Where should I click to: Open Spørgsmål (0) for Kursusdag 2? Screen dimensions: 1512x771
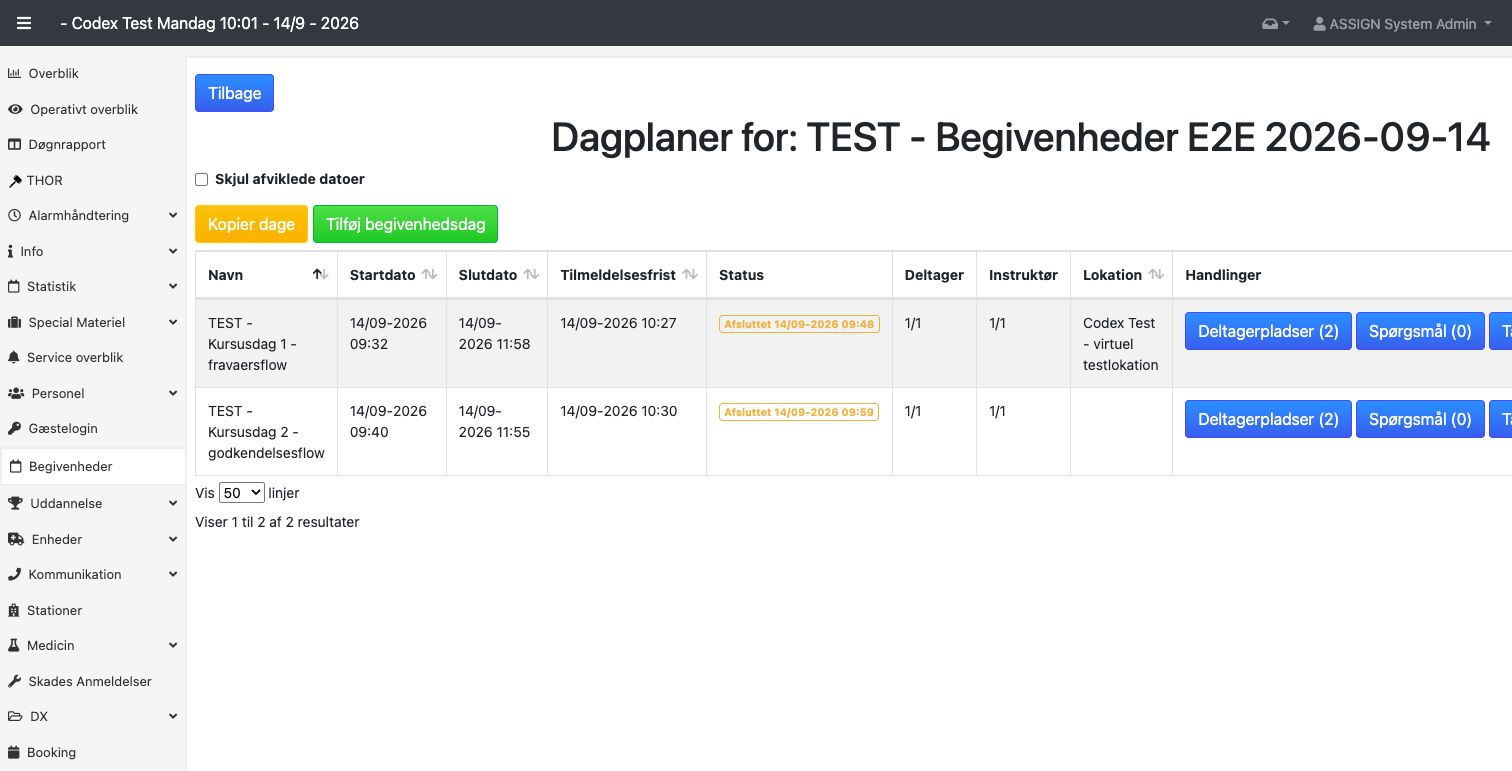click(1420, 419)
